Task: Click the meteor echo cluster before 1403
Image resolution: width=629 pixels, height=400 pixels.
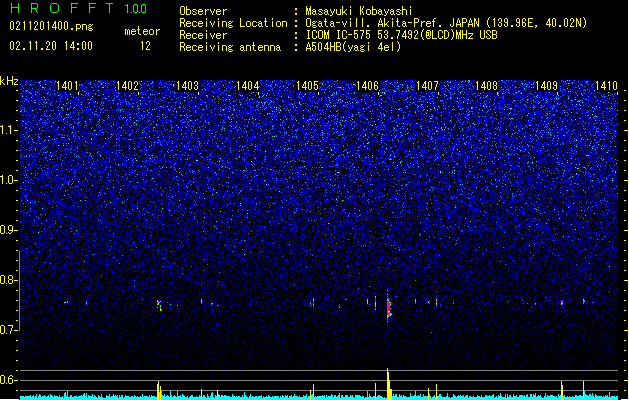Action: [159, 305]
